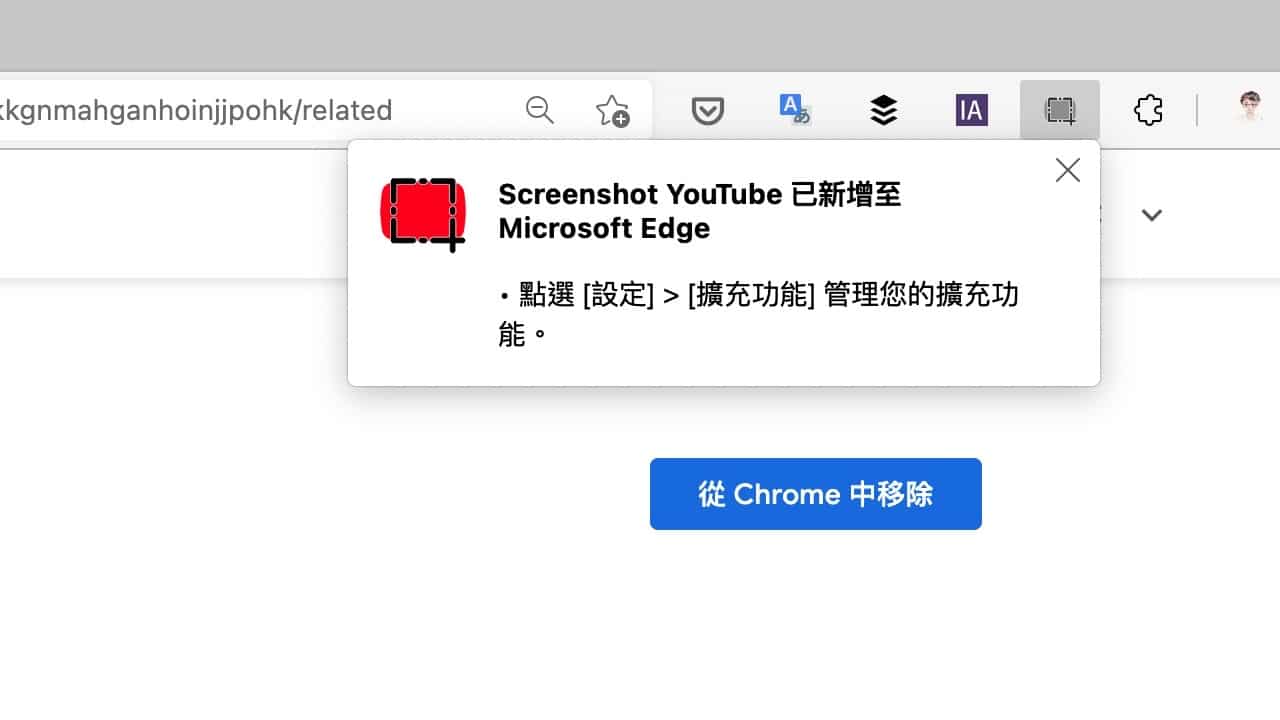Viewport: 1280px width, 720px height.
Task: Expand the chevron dropdown beside the popup
Action: click(1152, 215)
